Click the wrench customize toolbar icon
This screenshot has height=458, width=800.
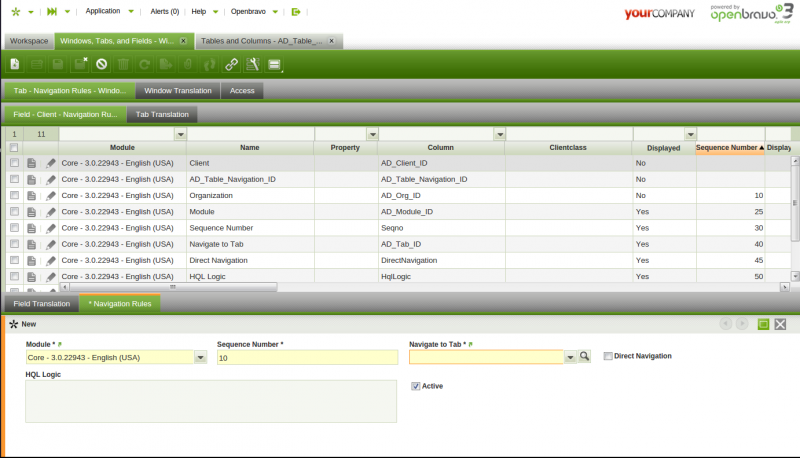pos(253,65)
